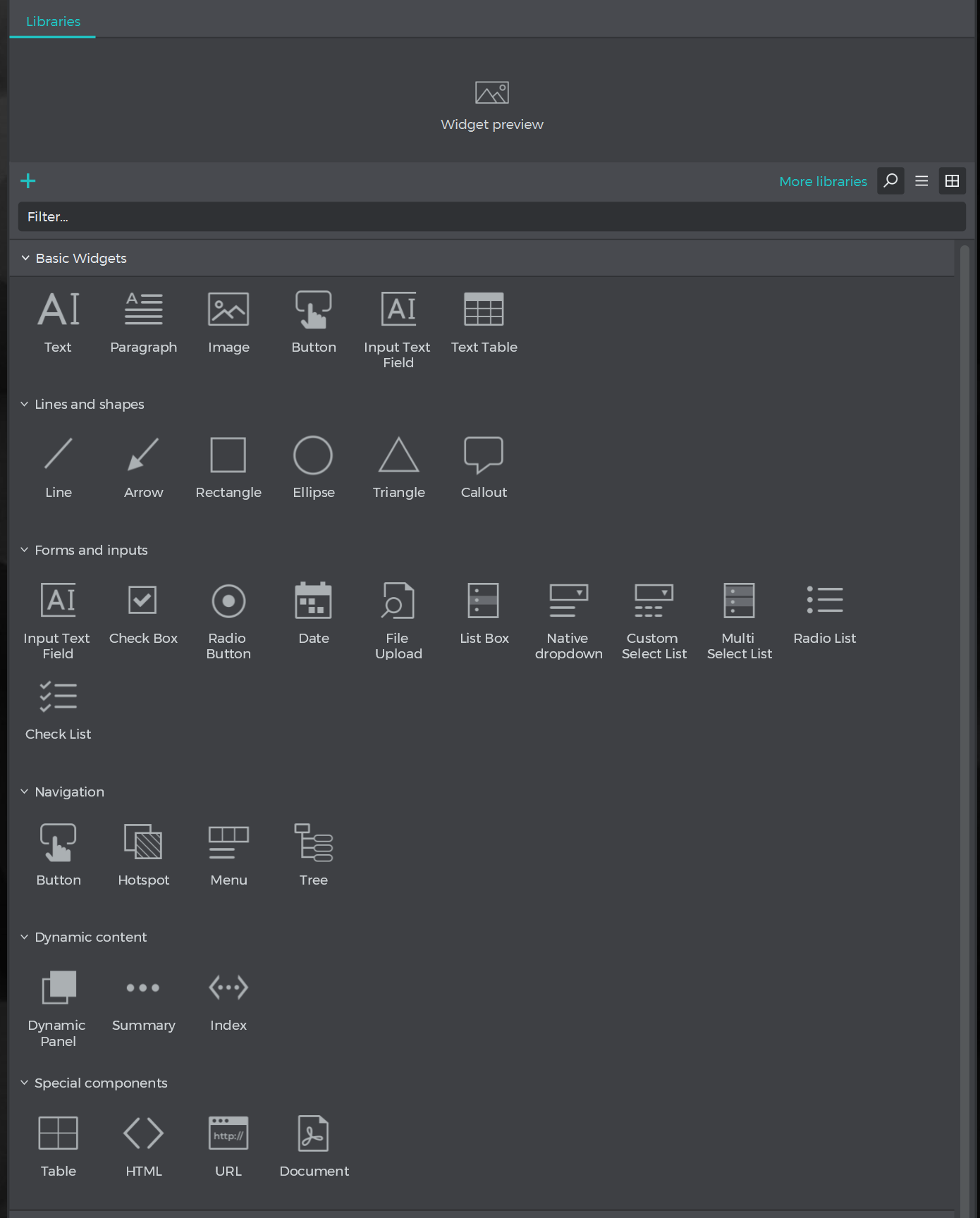The height and width of the screenshot is (1218, 980).
Task: Pick the Tree navigation widget
Action: [x=314, y=842]
